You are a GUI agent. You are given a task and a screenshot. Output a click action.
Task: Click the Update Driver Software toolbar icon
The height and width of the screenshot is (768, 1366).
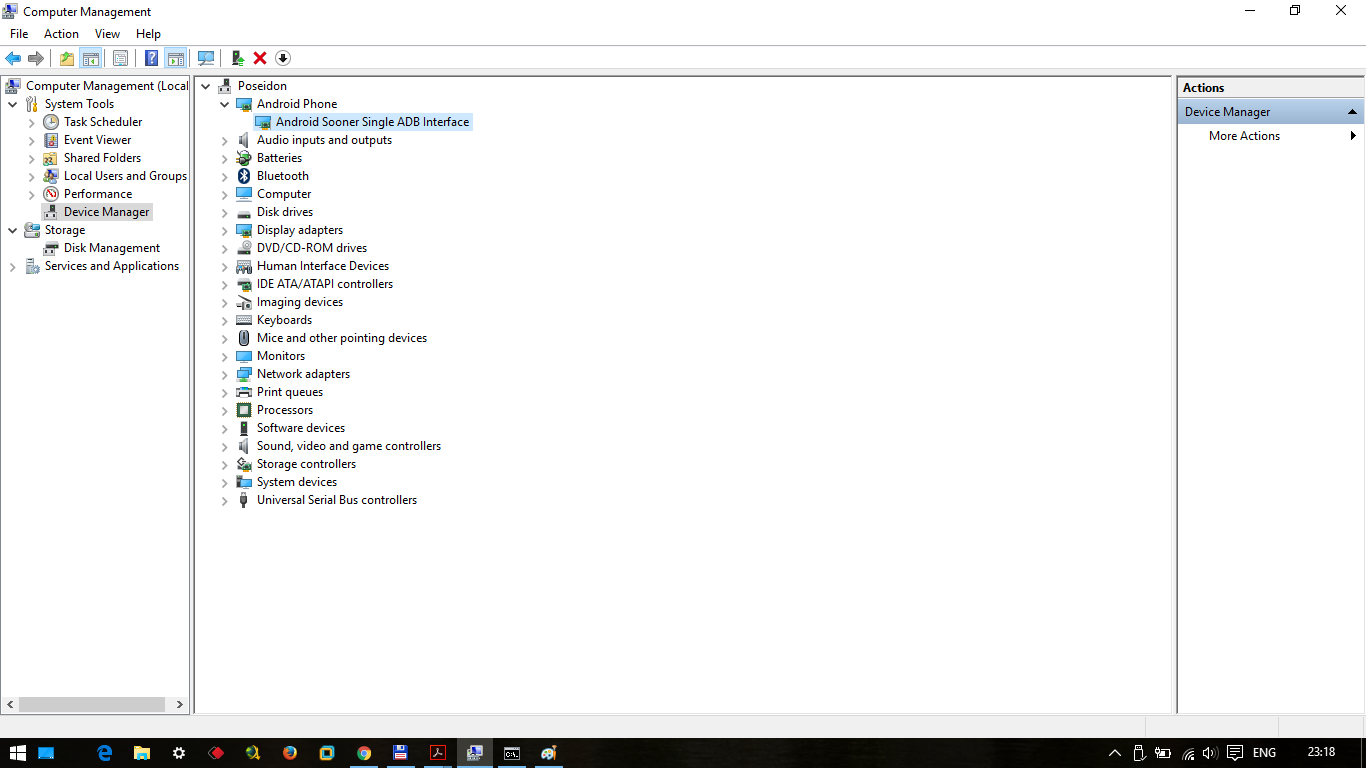click(237, 58)
